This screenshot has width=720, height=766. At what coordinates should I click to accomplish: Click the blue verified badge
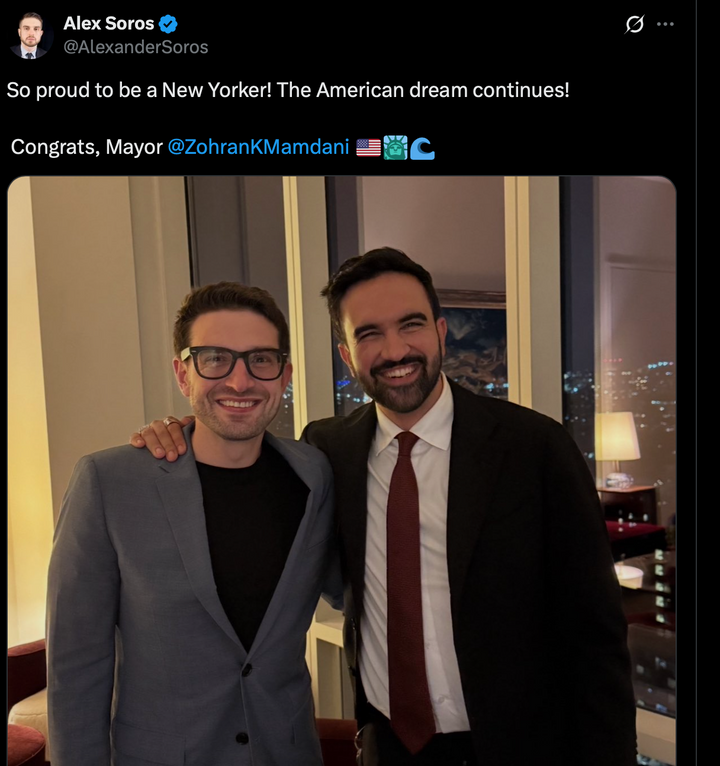coord(169,24)
